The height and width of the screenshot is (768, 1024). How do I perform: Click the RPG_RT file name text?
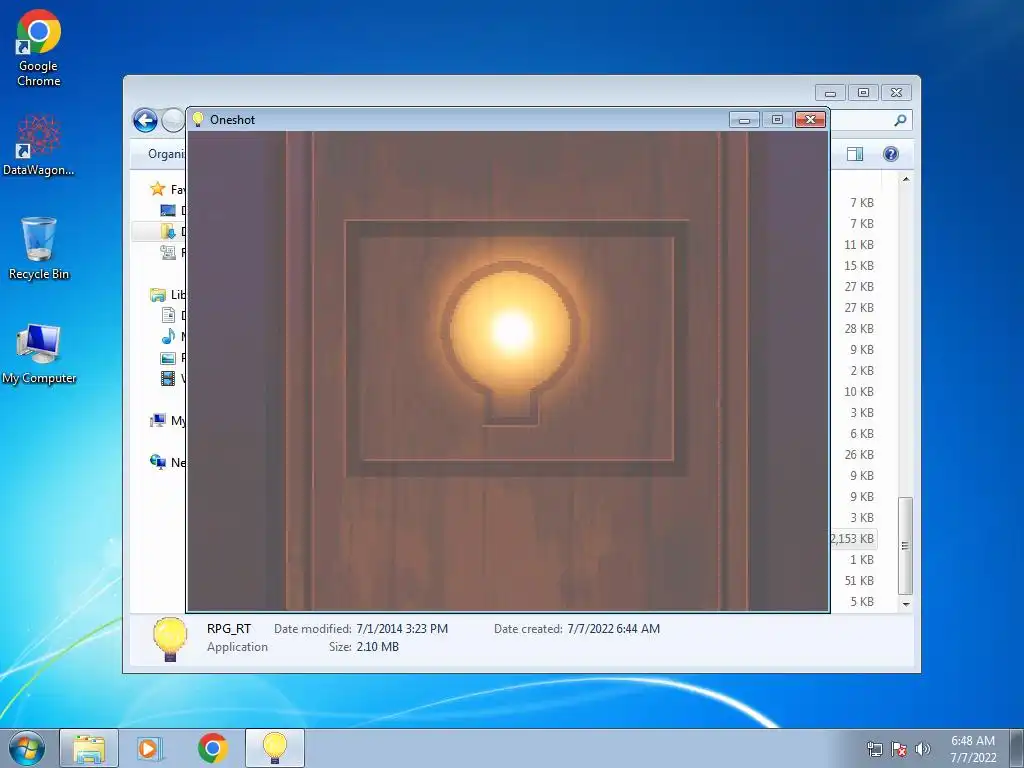click(x=229, y=629)
